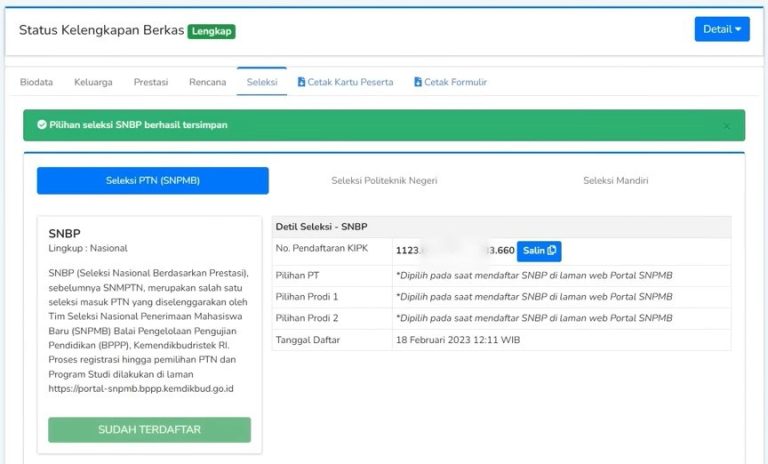Click the file icon beside Cetak Formulir
Image resolution: width=768 pixels, height=464 pixels.
(x=418, y=82)
